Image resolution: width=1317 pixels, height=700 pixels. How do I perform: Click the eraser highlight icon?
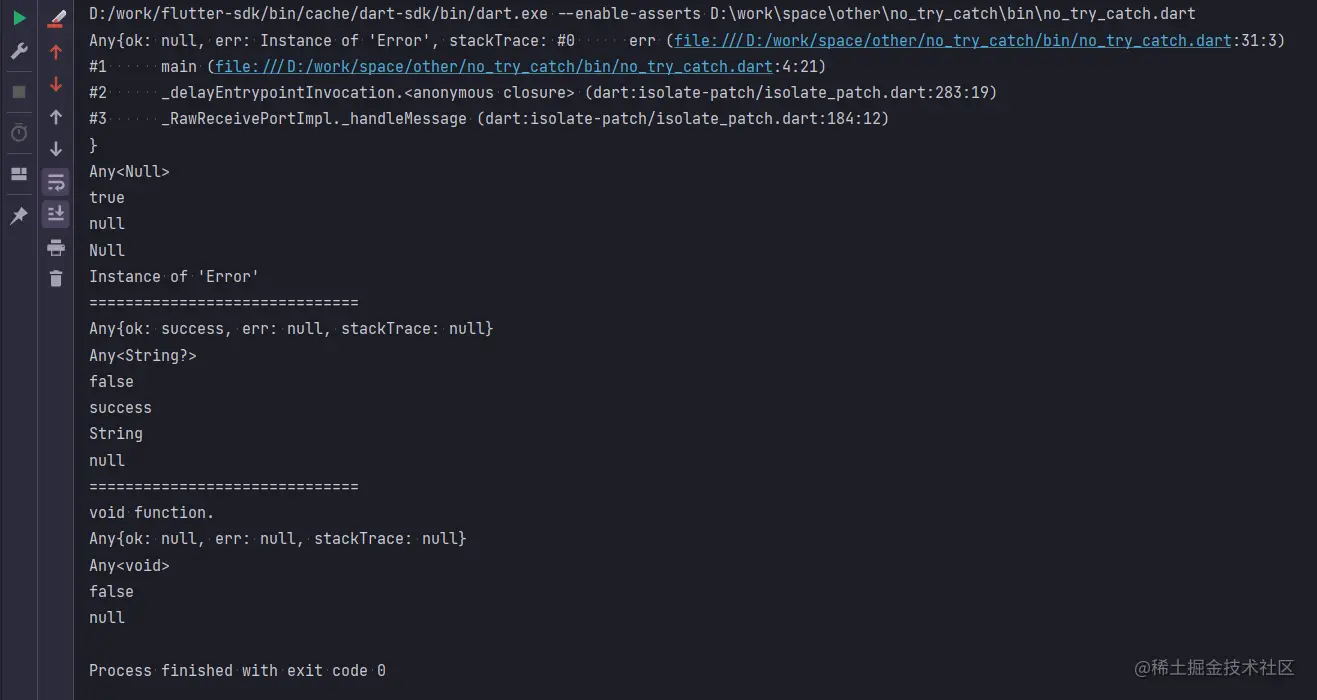coord(56,18)
